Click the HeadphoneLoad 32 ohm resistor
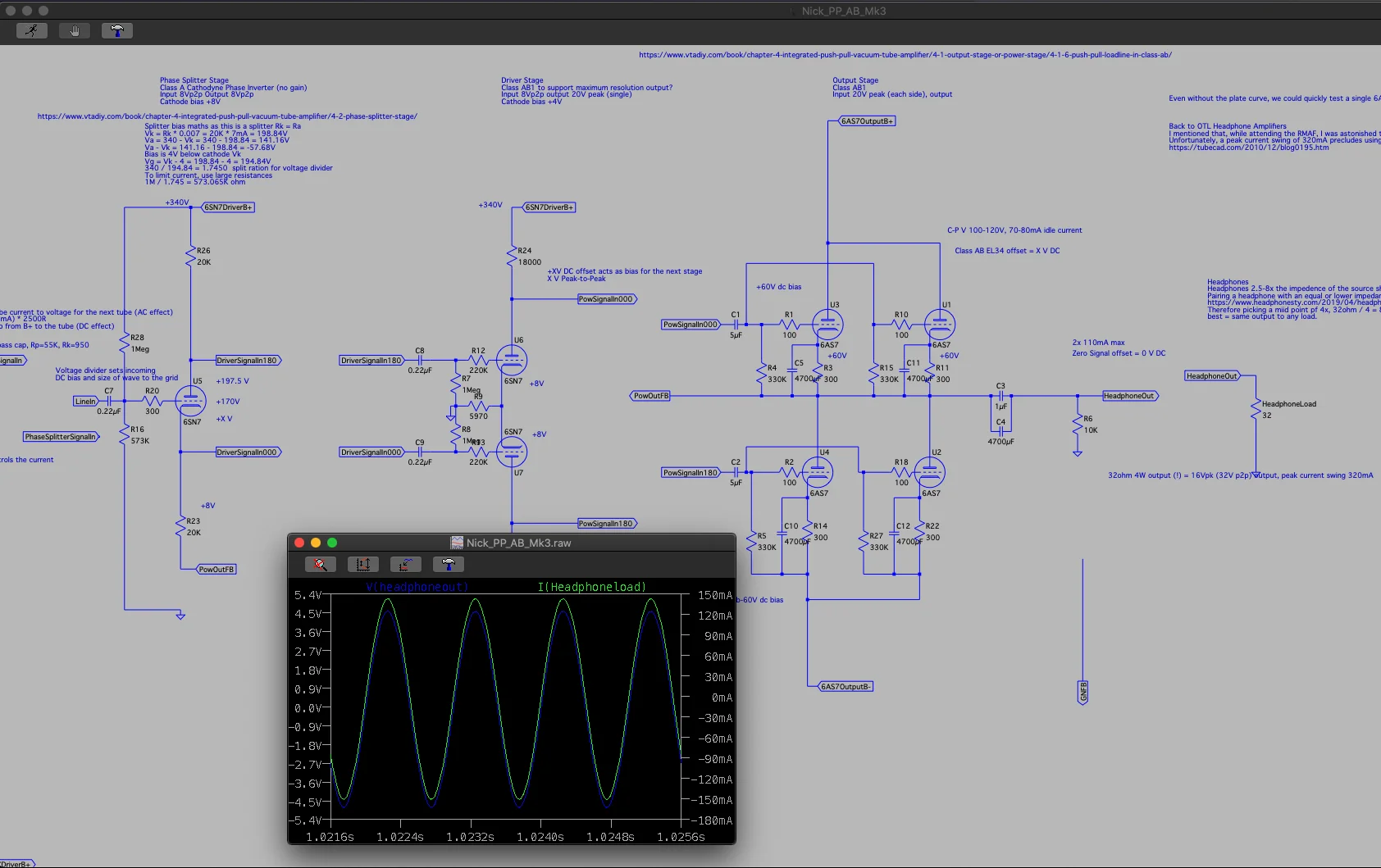Image resolution: width=1381 pixels, height=868 pixels. click(1256, 409)
